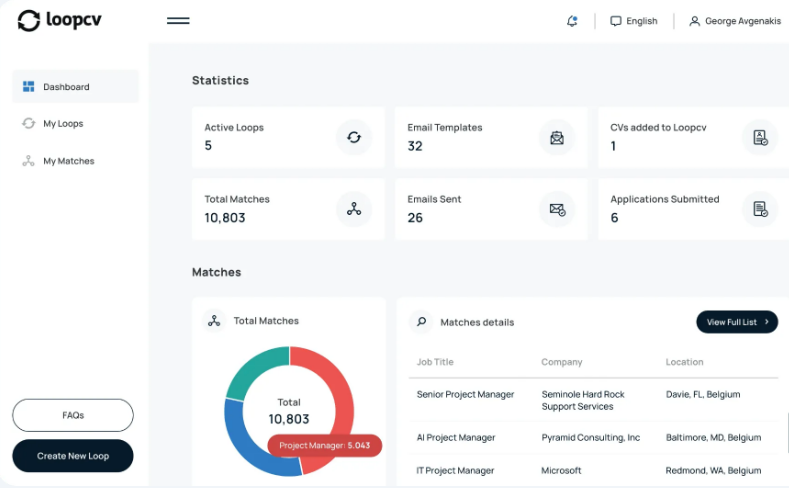789x488 pixels.
Task: Click the Email Templates envelope icon
Action: (x=557, y=137)
